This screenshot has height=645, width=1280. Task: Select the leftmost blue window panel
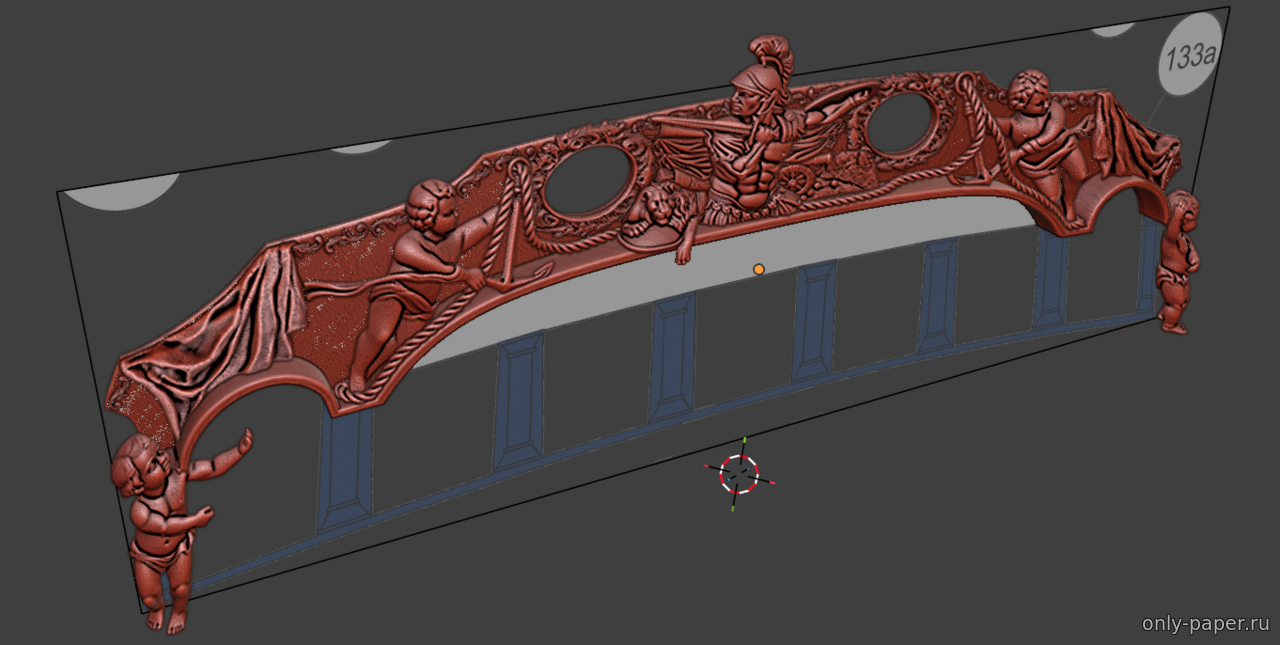click(344, 470)
